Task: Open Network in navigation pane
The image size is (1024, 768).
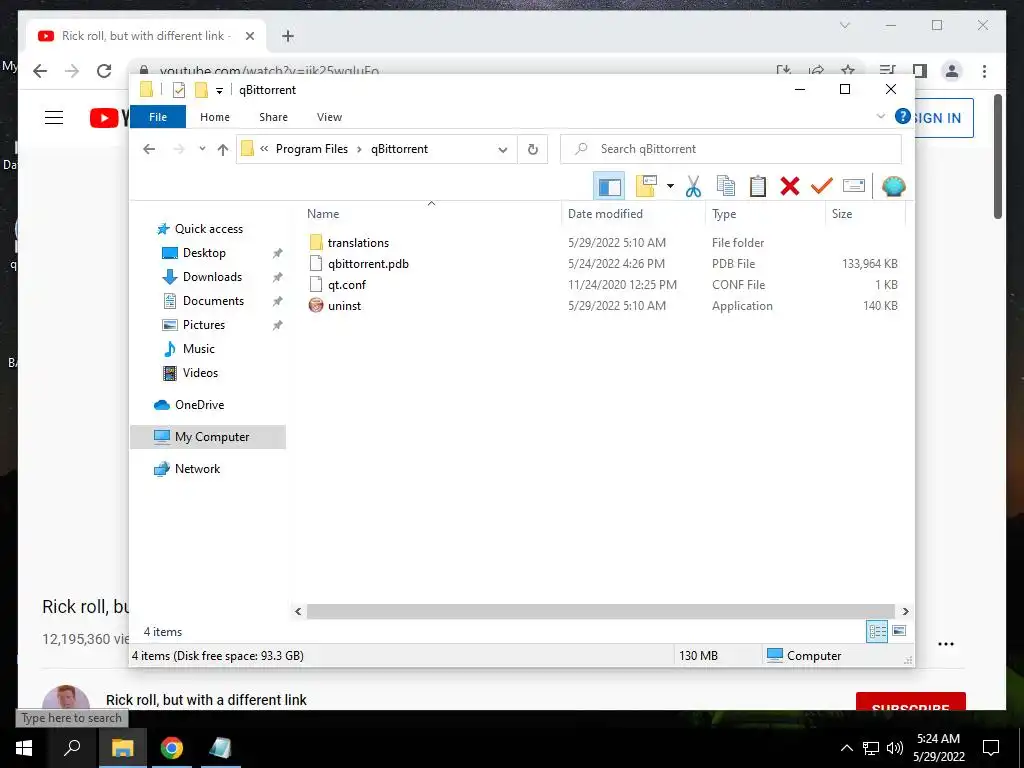Action: 197,469
